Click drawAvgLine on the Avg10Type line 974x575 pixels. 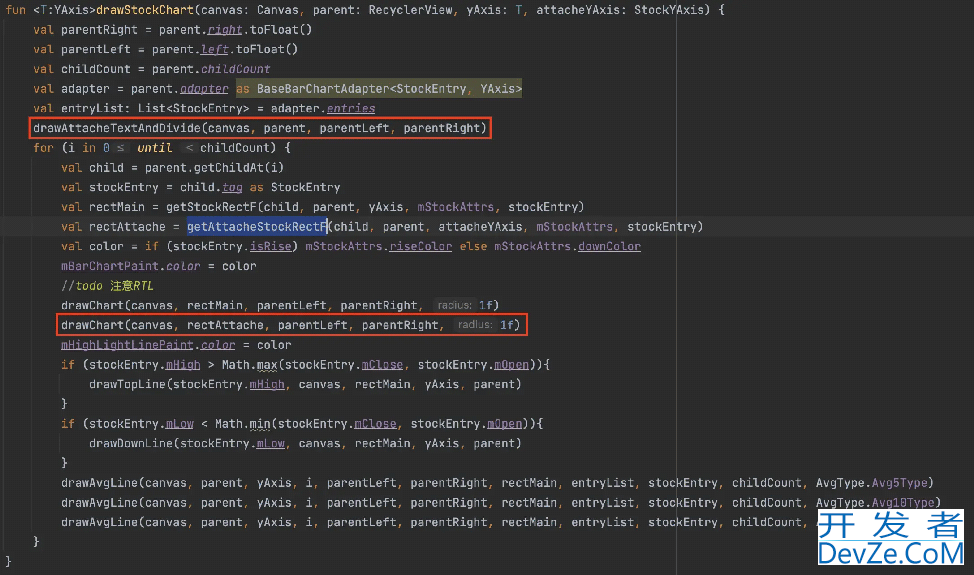(99, 503)
